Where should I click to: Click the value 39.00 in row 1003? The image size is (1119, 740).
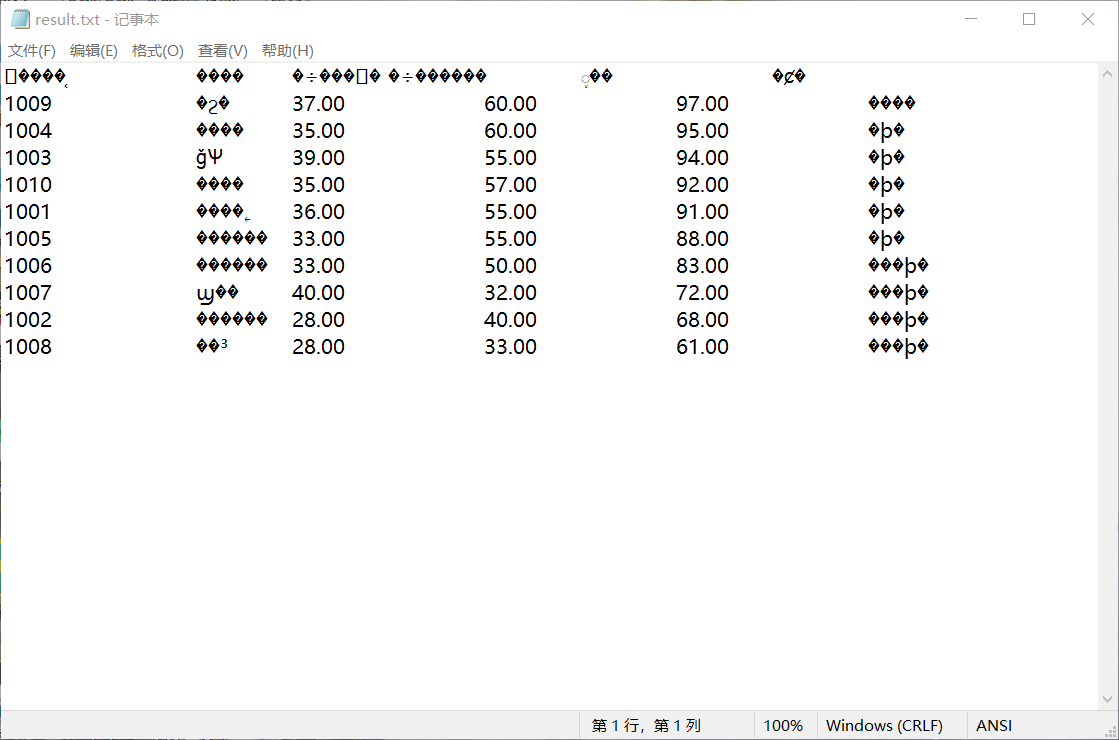tap(318, 158)
